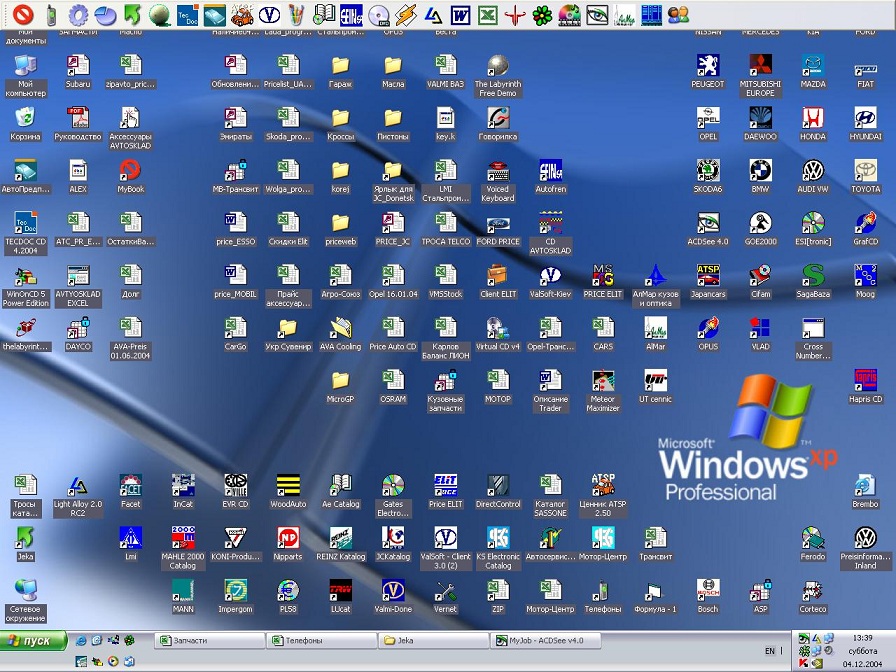896x672 pixels.
Task: Activate MyJob - ACDSee v4.0 taskbar button
Action: tap(545, 641)
